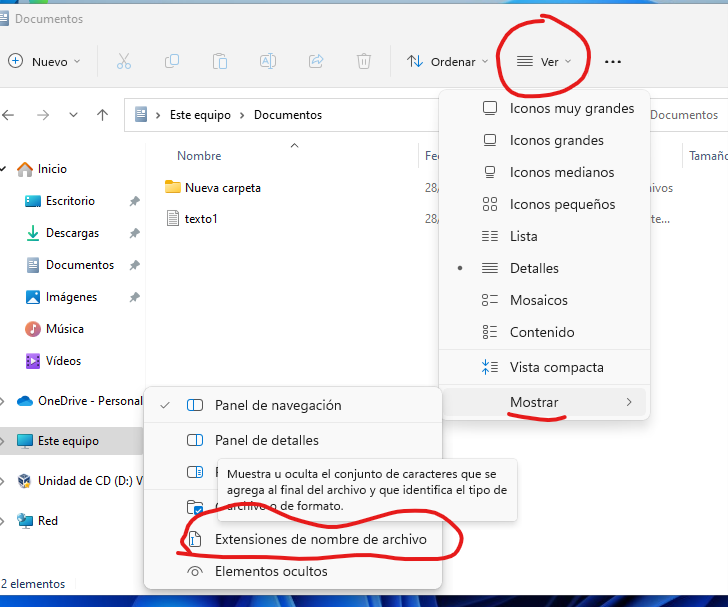Screen dimensions: 728x607
Task: Select Iconos grandes view option
Action: click(556, 140)
